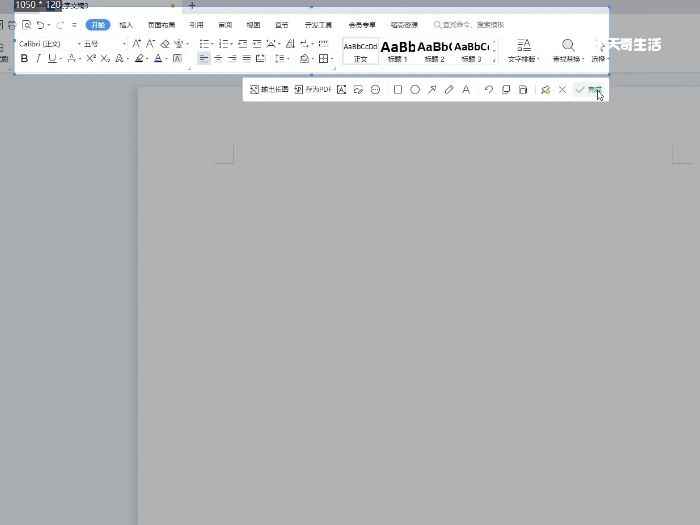Viewport: 700px width, 525px height.
Task: Insert a bulleted list
Action: coord(204,43)
